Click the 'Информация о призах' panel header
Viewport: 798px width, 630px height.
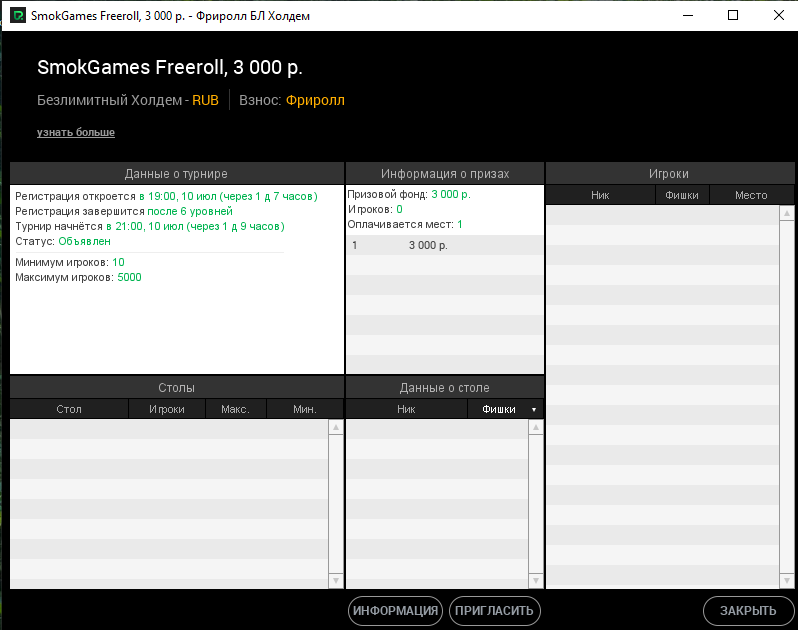pos(445,174)
